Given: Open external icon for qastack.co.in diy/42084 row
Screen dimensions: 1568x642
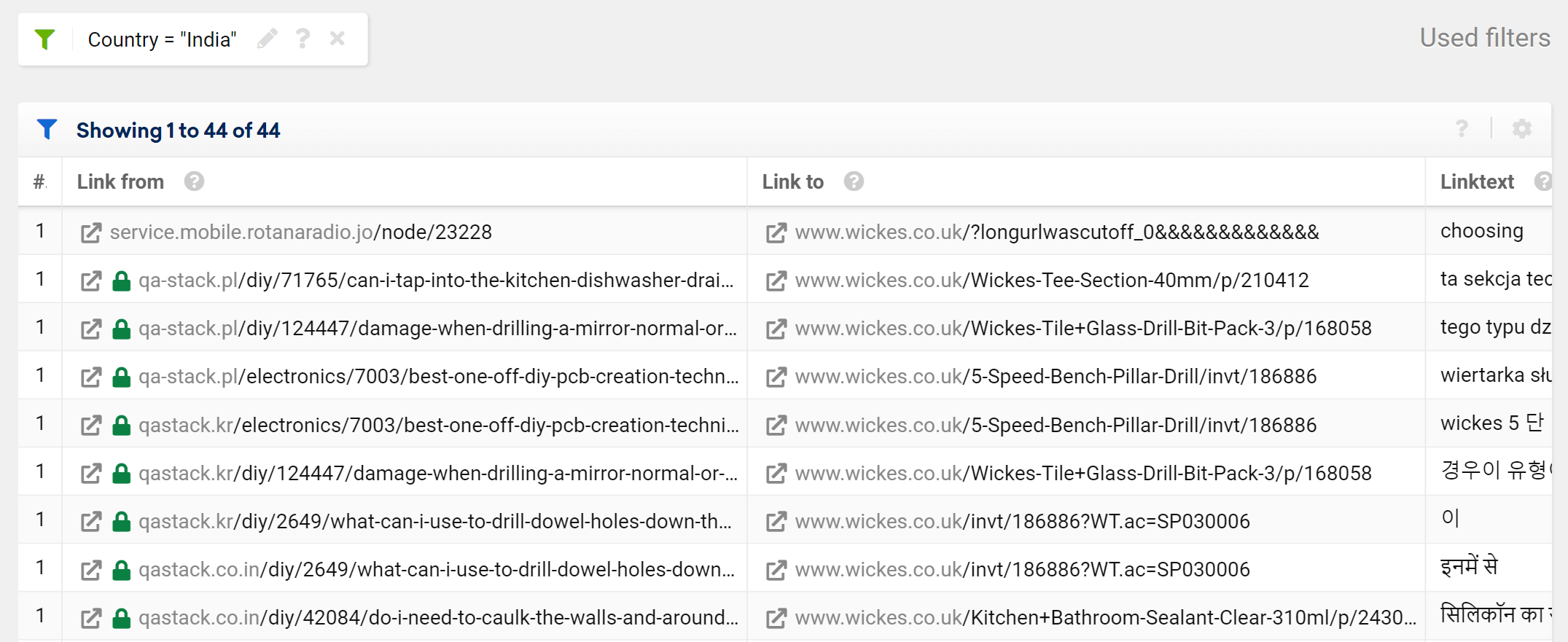Looking at the screenshot, I should tap(91, 619).
